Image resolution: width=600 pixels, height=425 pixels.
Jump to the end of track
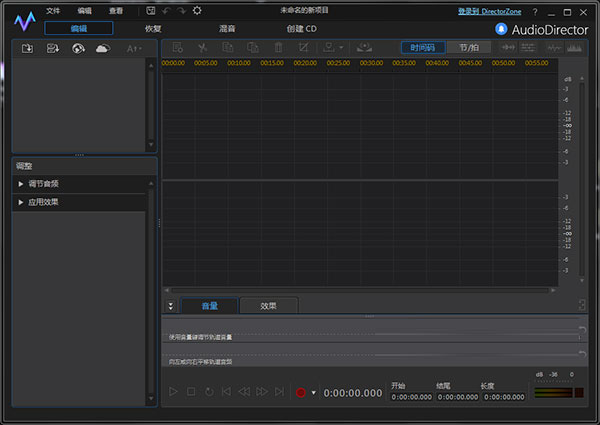tap(280, 392)
